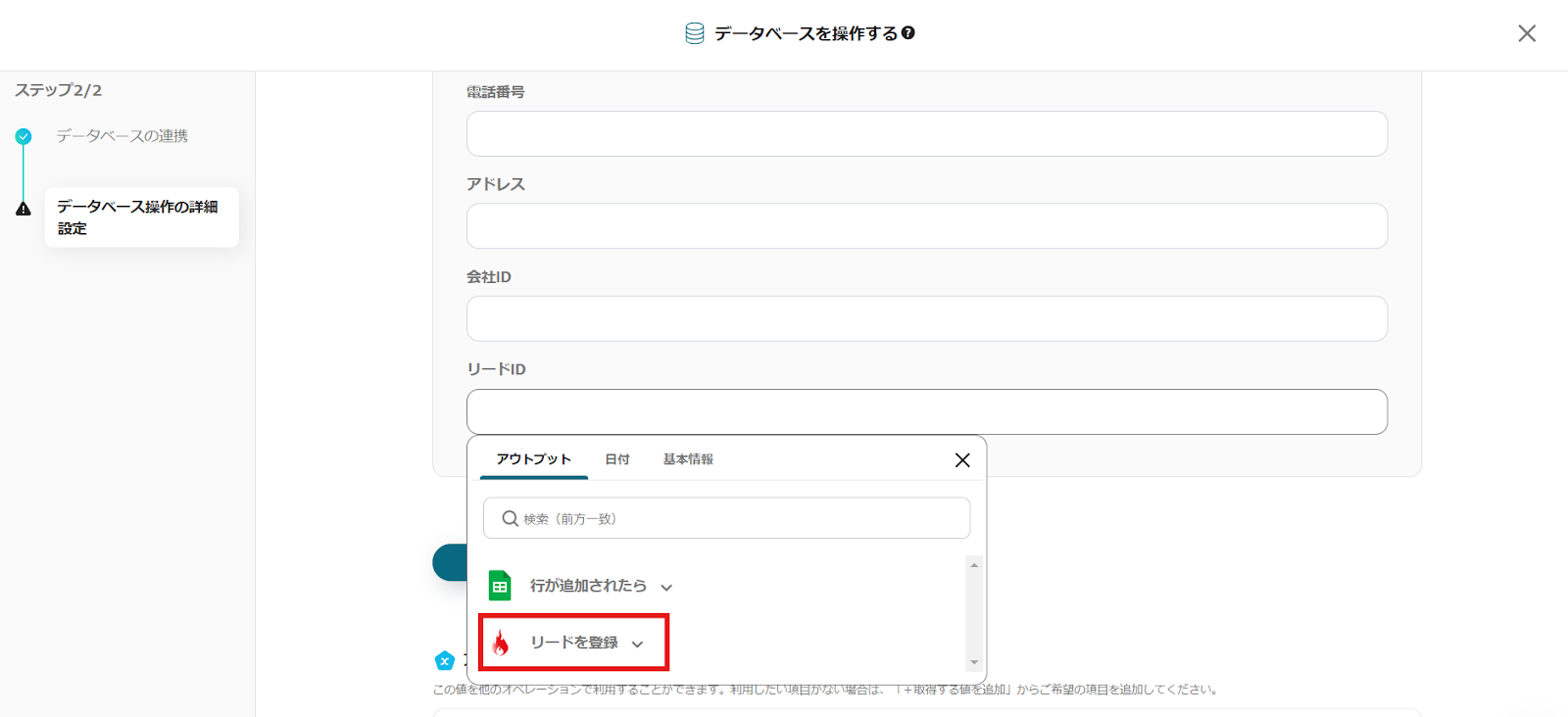Click the popup list scrollbar down arrow

pyautogui.click(x=974, y=662)
